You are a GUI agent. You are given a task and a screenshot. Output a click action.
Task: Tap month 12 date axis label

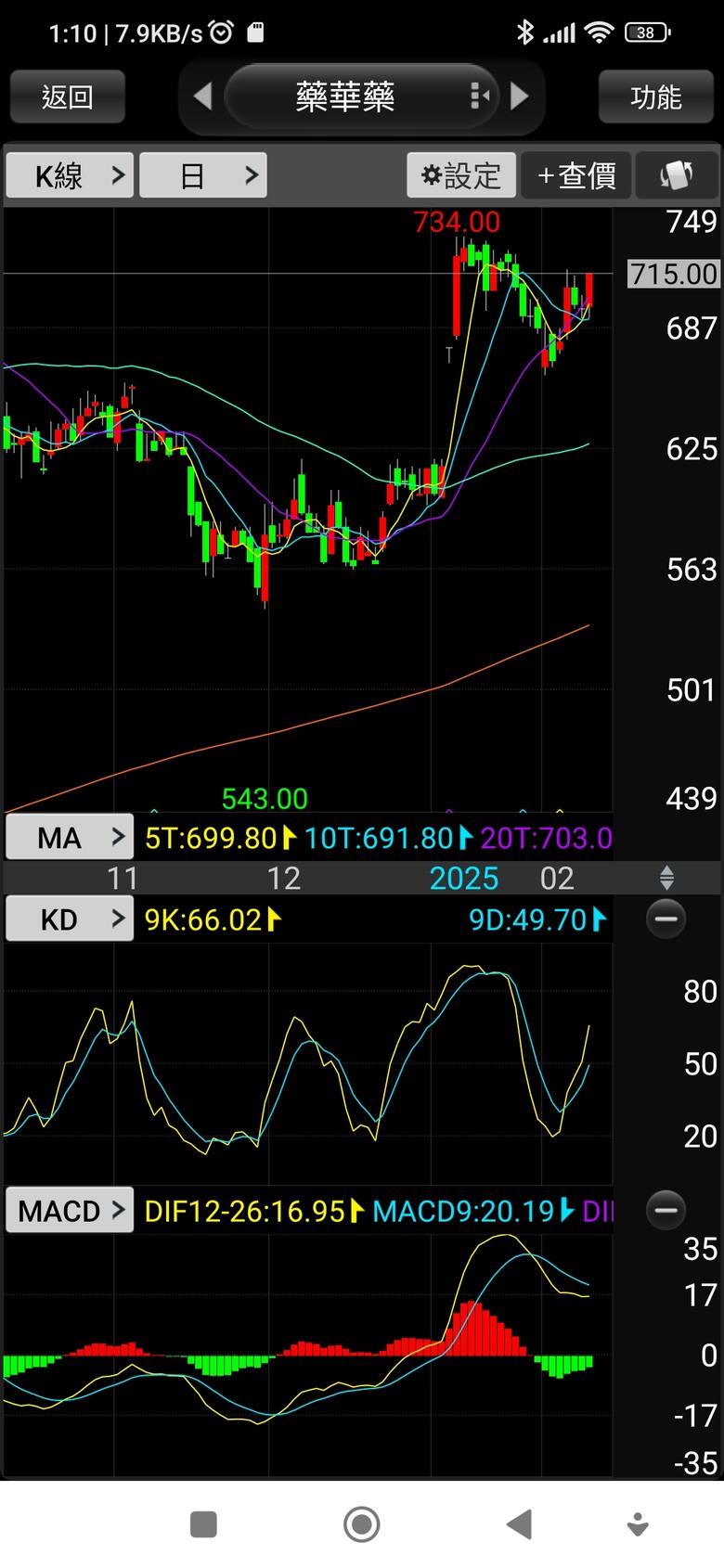[x=284, y=878]
